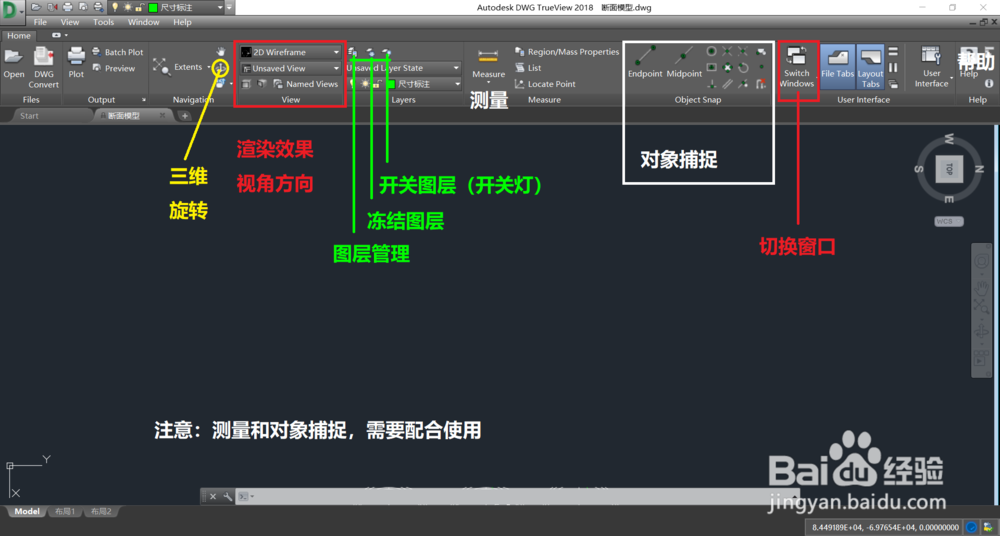
Task: Open the Tools menu
Action: 103,22
